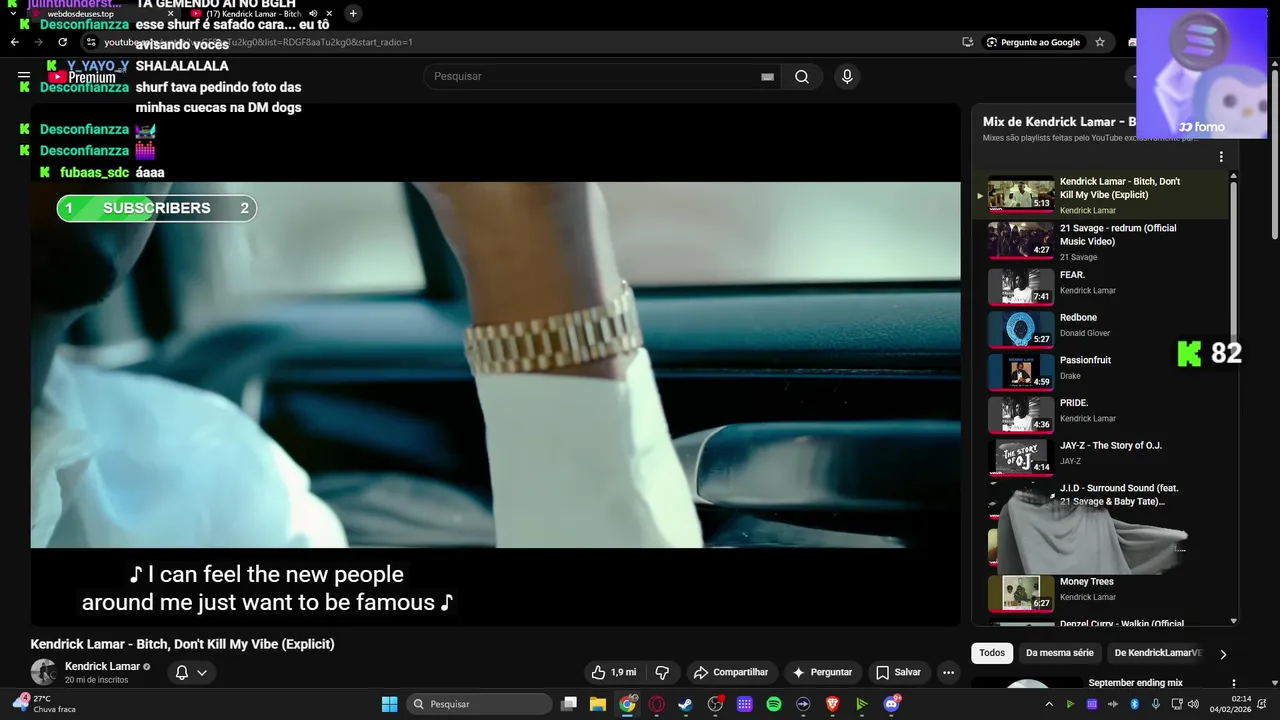Open Task View in taskbar
The height and width of the screenshot is (720, 1280).
[x=569, y=704]
